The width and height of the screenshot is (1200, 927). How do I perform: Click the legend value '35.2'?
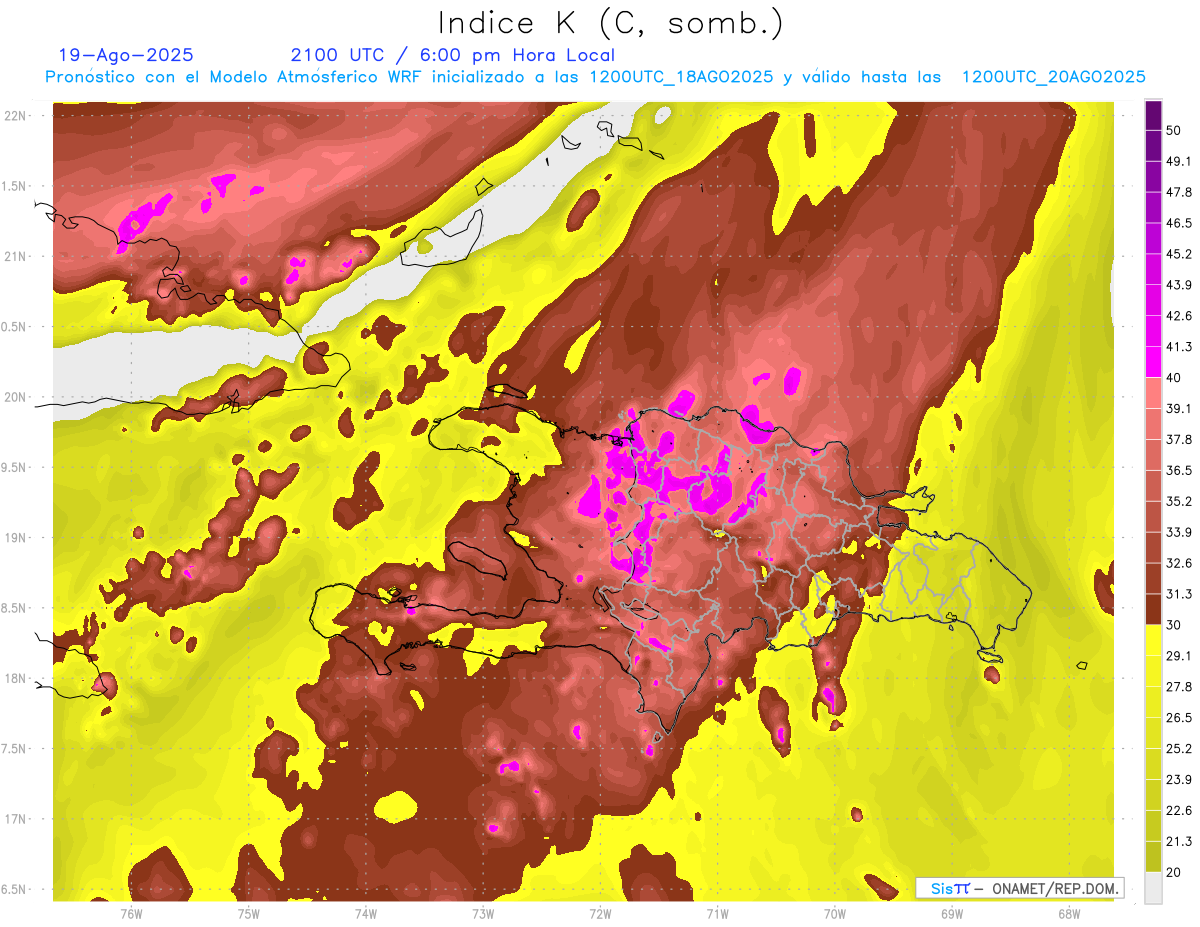pyautogui.click(x=1179, y=502)
